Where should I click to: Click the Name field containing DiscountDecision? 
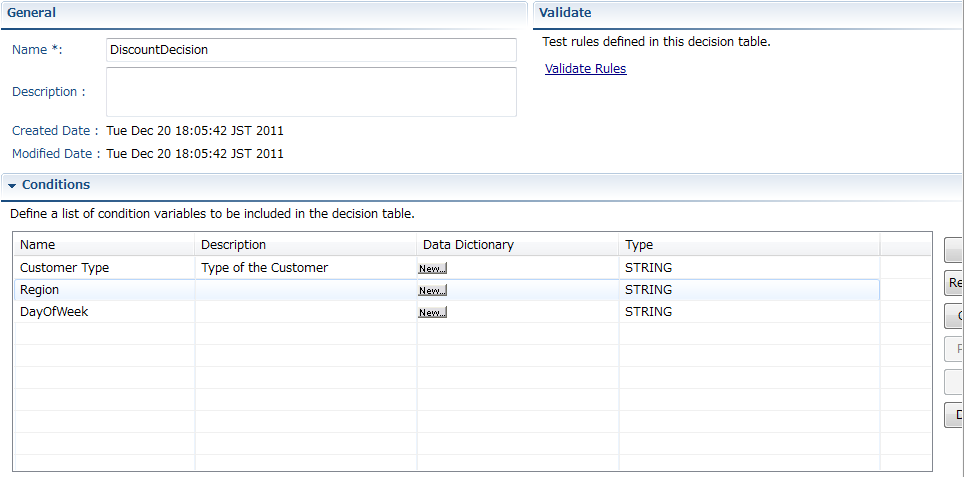coord(310,50)
